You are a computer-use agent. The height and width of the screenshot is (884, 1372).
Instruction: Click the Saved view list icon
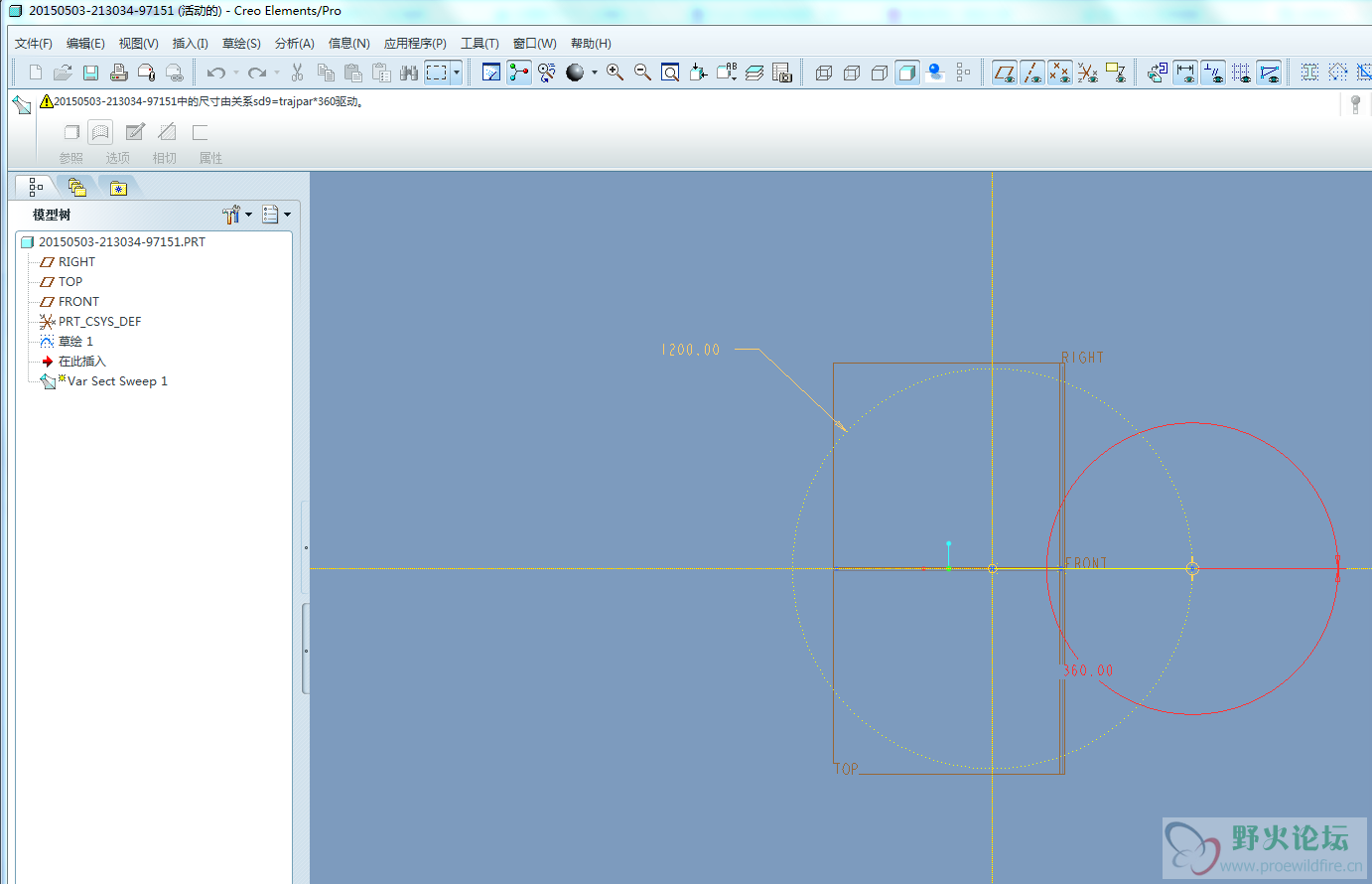[727, 73]
